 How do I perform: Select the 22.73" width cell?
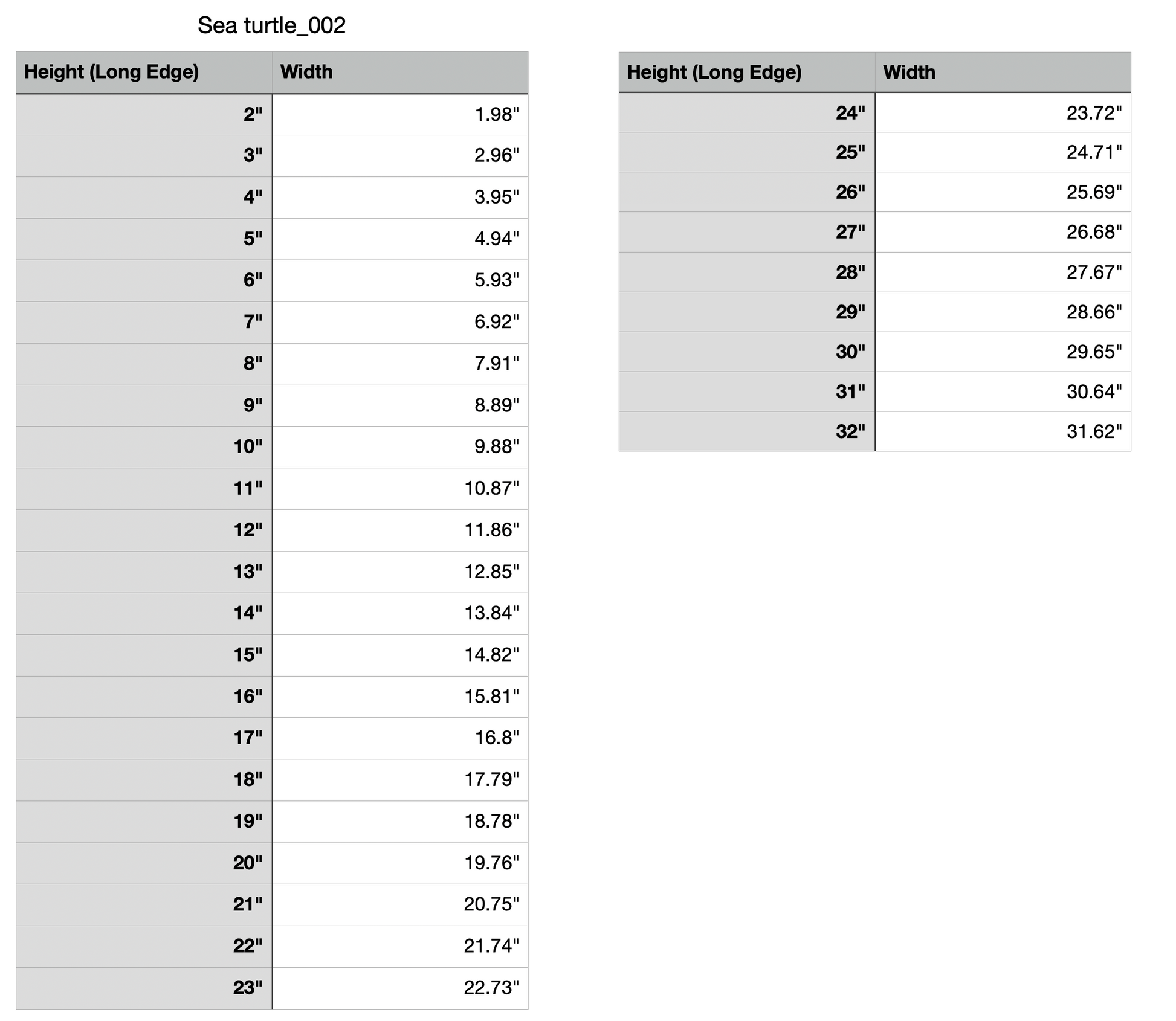tap(400, 988)
